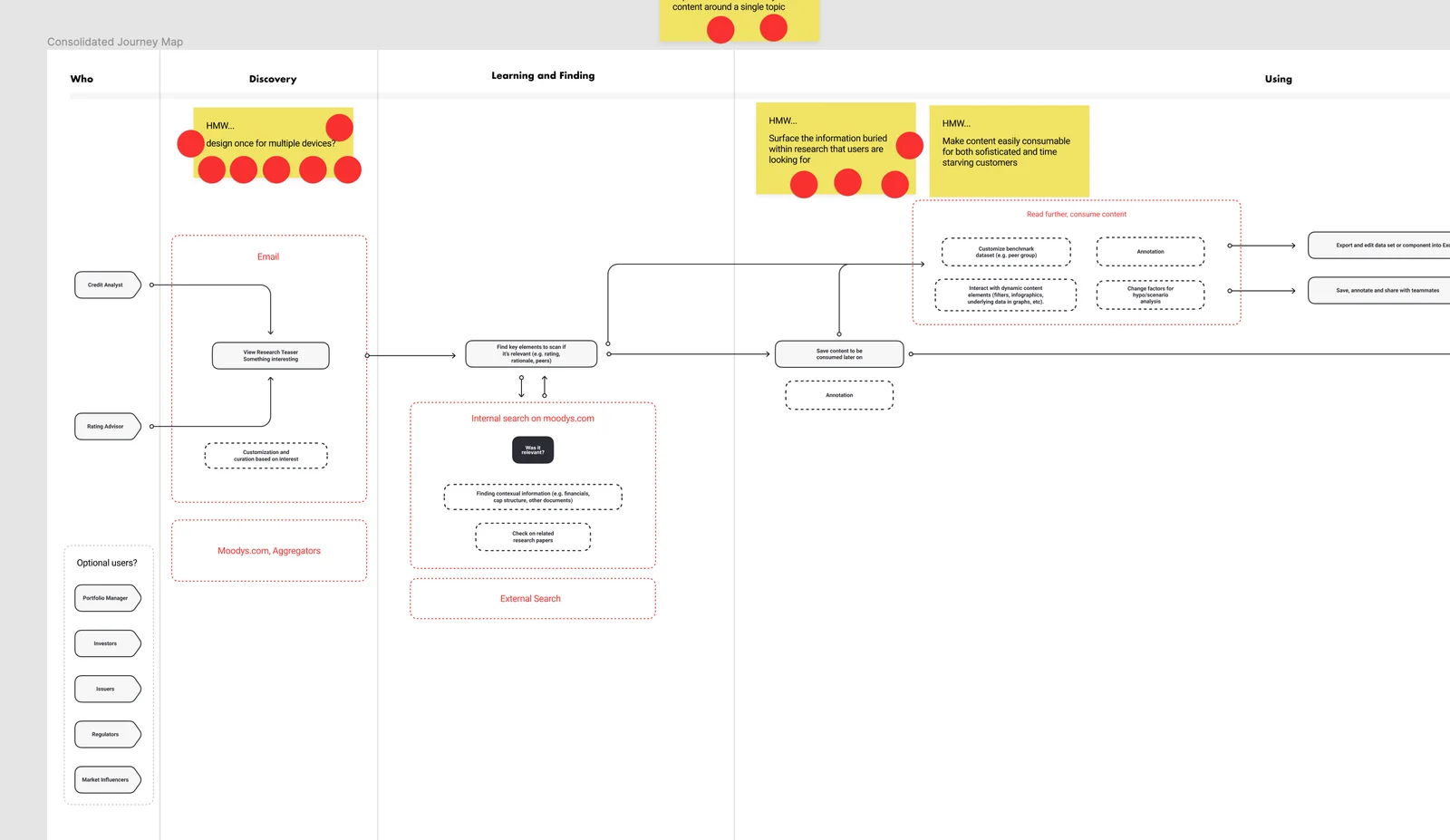1450x840 pixels.
Task: Click Annotation box in Read further group
Action: (1150, 252)
